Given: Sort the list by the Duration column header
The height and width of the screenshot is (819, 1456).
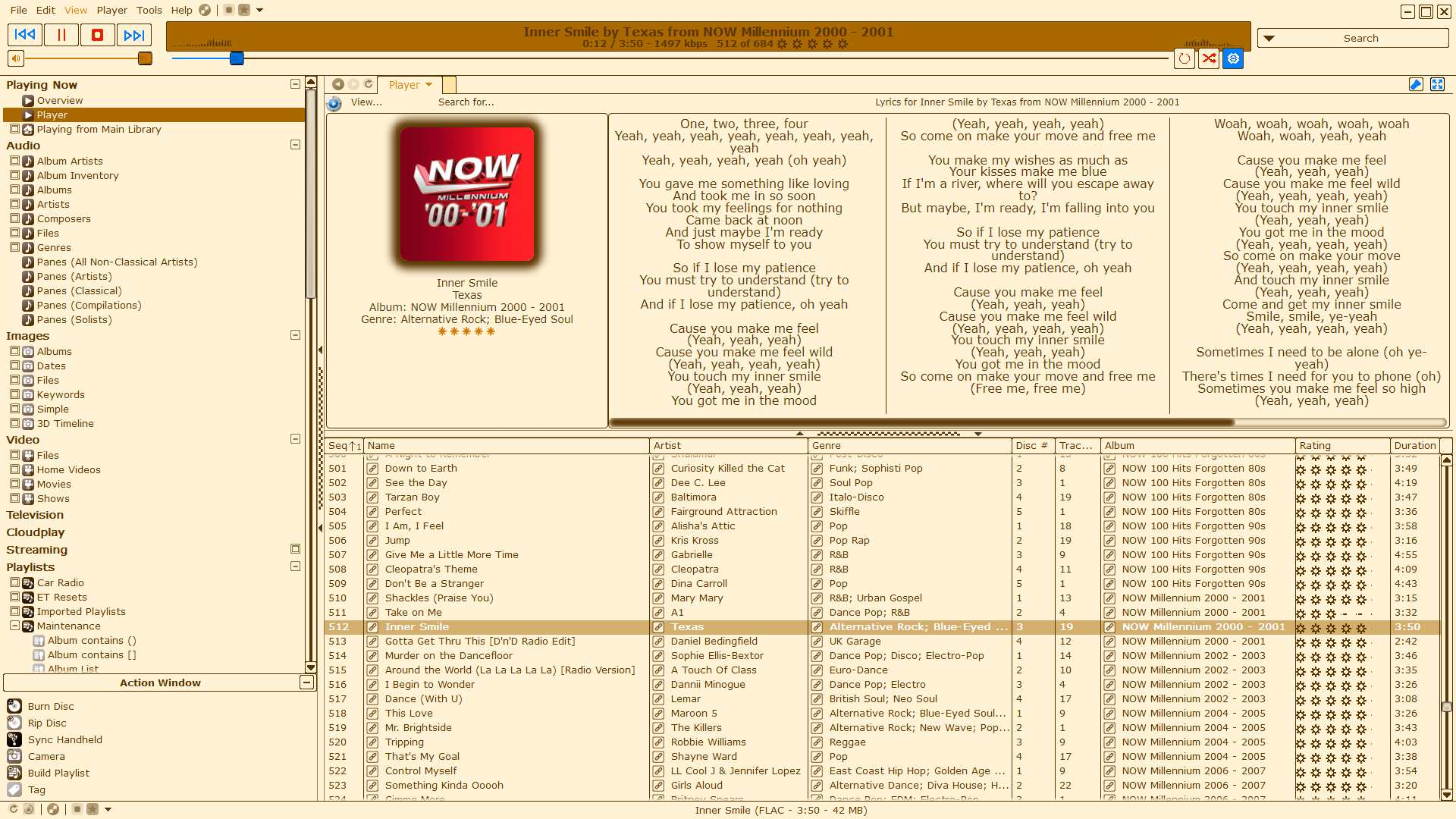Looking at the screenshot, I should (x=1414, y=446).
